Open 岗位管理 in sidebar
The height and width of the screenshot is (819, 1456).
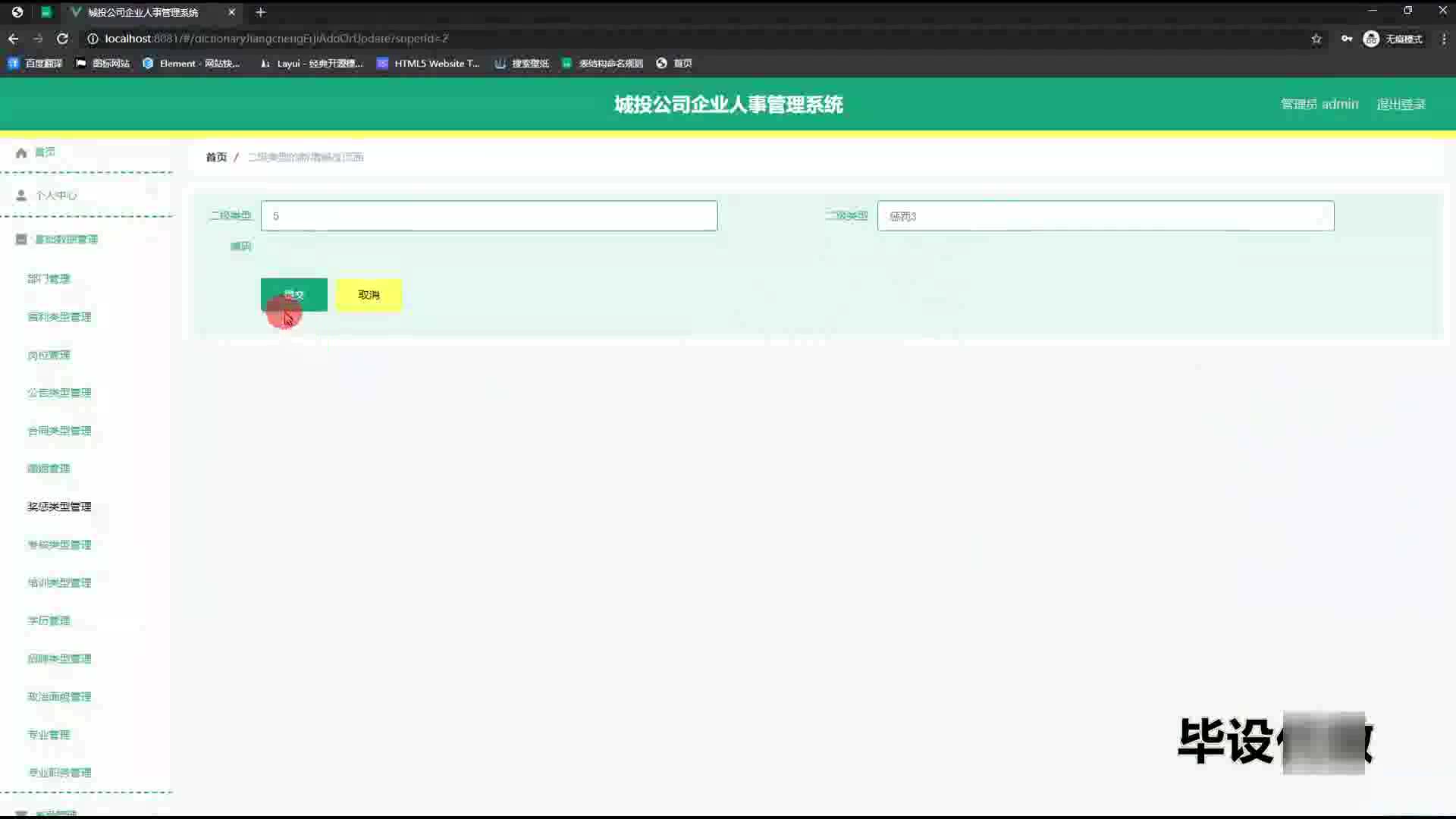(x=49, y=355)
